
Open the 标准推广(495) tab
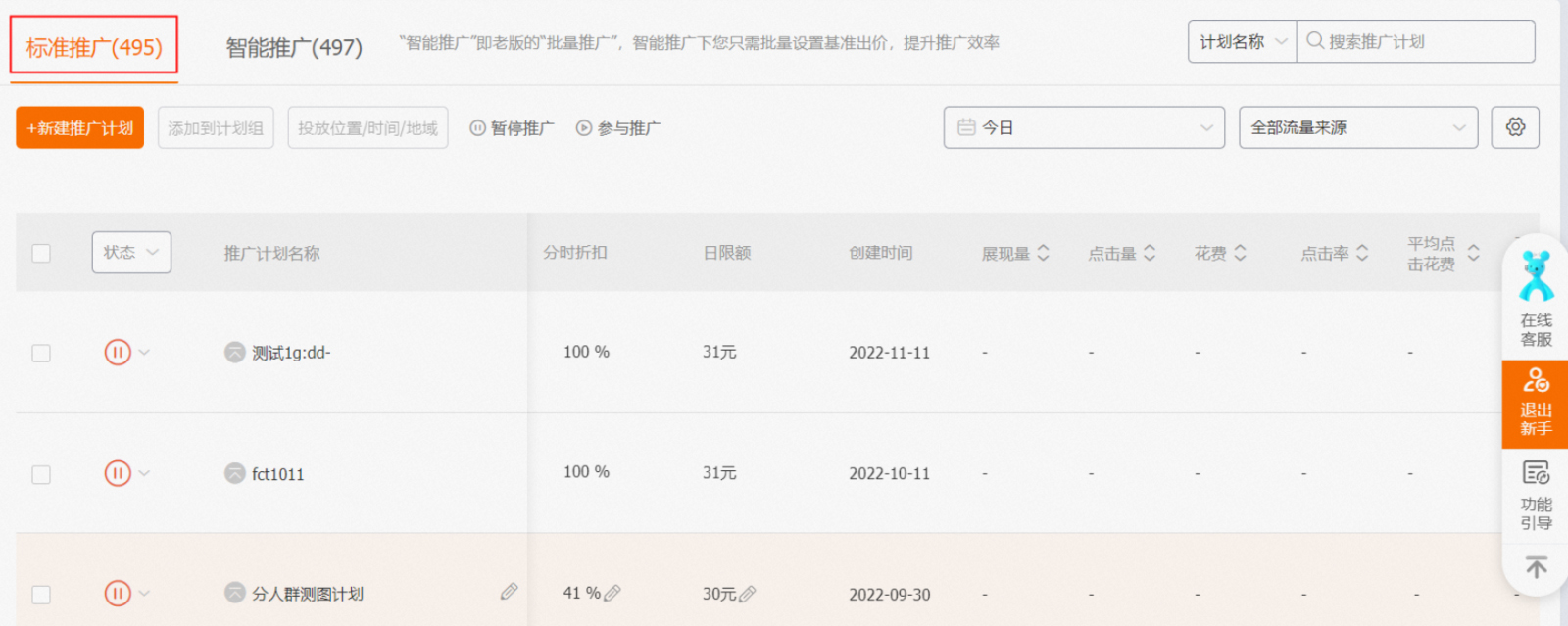94,46
